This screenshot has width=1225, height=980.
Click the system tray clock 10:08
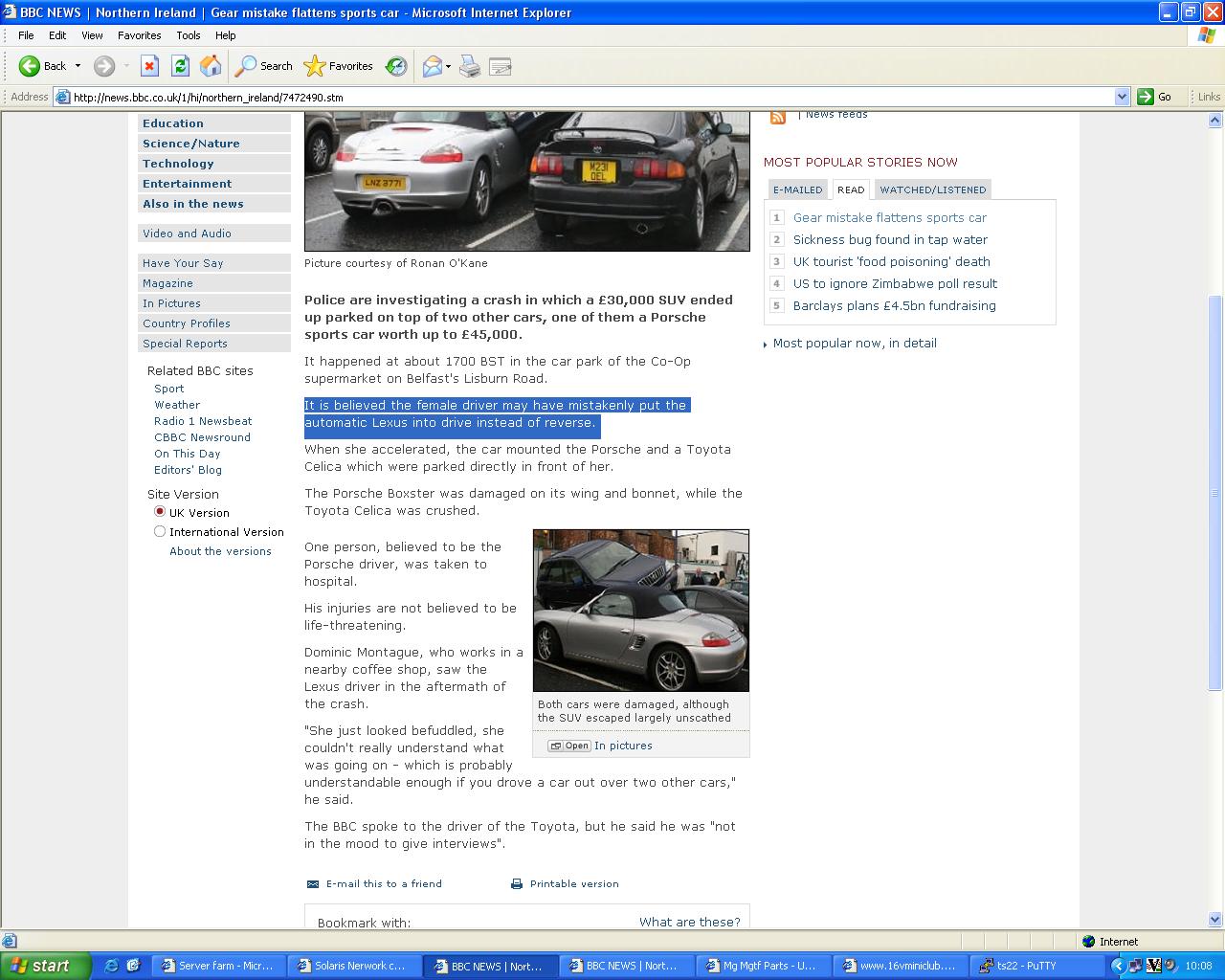pos(1198,966)
